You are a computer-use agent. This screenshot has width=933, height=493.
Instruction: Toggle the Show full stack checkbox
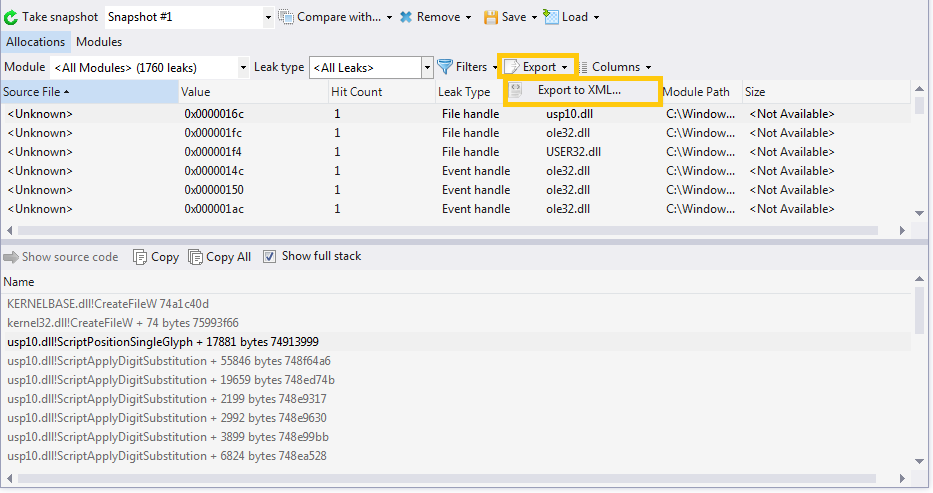269,257
